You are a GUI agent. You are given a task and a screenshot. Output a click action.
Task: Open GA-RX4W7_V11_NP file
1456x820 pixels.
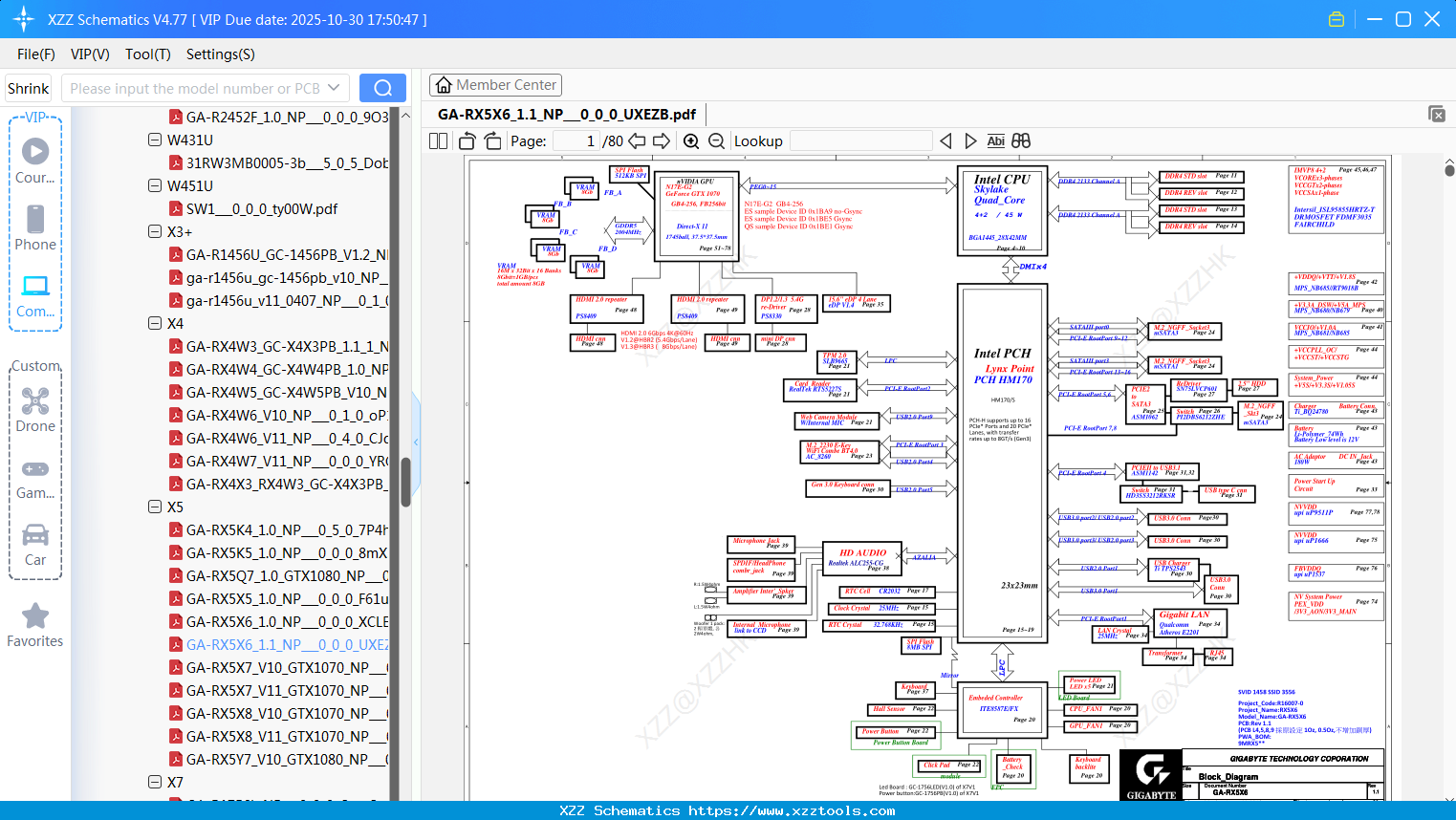coord(287,461)
